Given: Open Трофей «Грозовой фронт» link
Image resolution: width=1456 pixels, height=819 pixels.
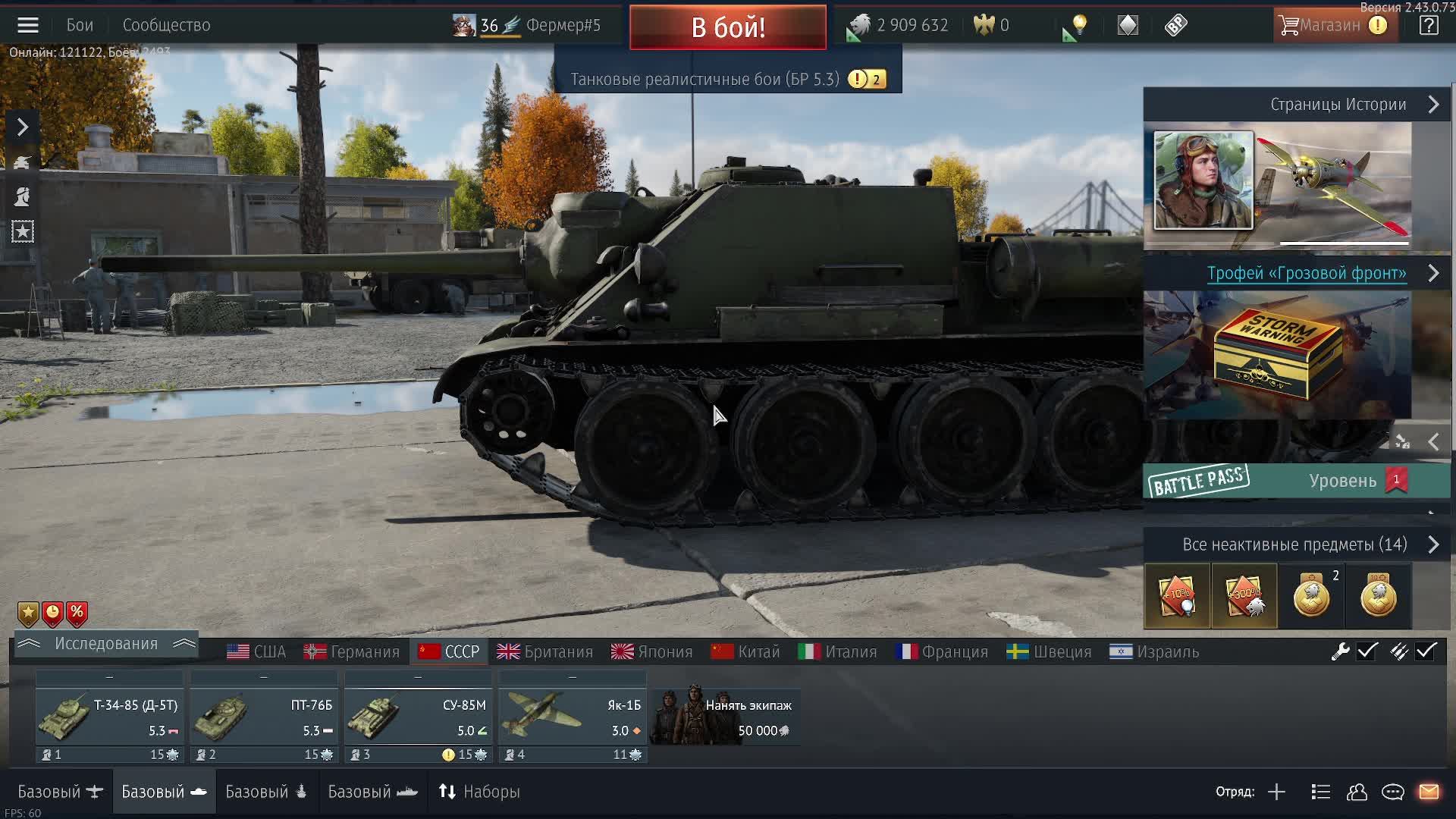Looking at the screenshot, I should tap(1307, 273).
